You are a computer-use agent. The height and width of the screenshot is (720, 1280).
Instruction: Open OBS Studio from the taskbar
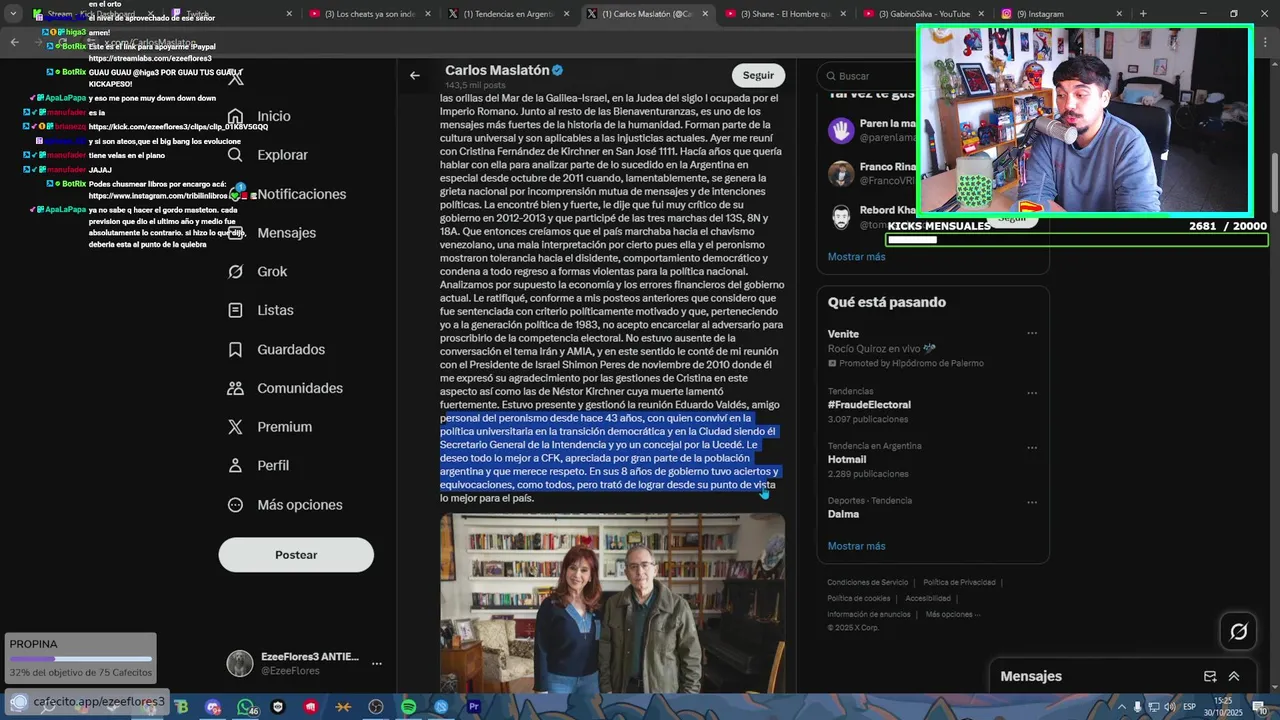pyautogui.click(x=376, y=707)
